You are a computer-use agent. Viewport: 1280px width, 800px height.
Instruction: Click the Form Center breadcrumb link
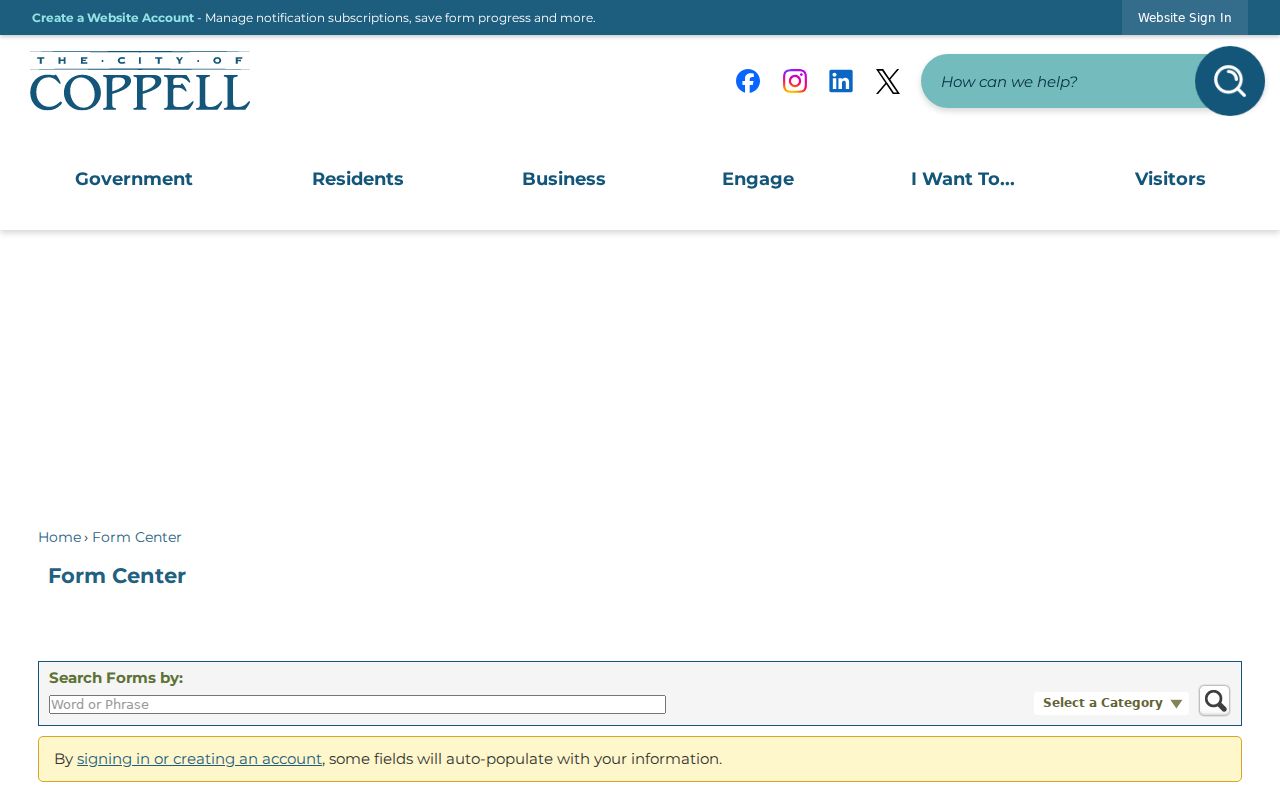click(x=137, y=537)
